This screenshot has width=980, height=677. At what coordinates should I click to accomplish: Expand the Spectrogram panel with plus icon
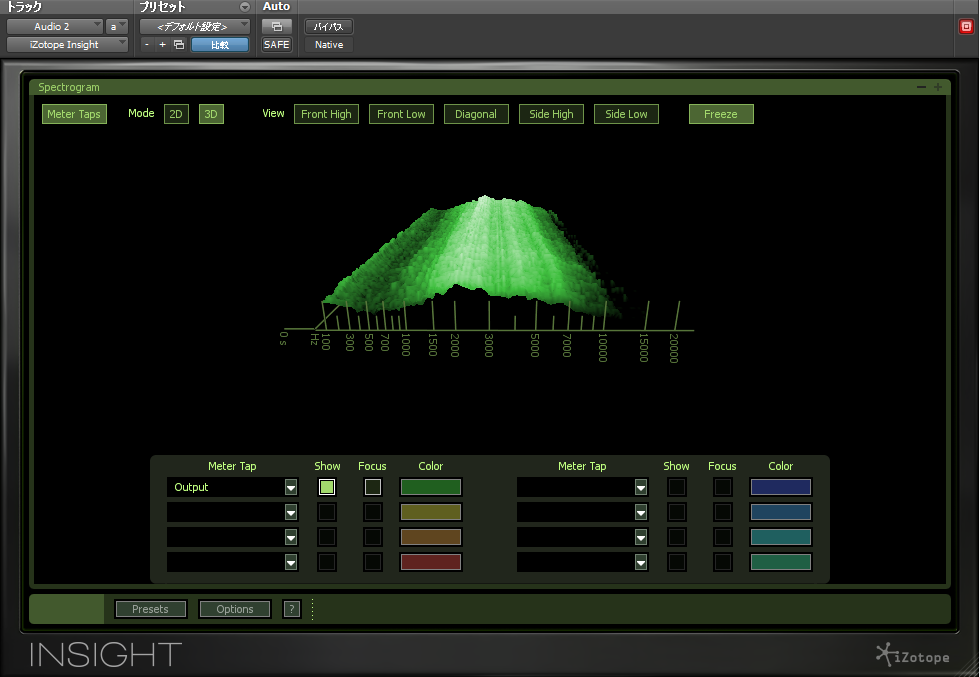[x=938, y=87]
